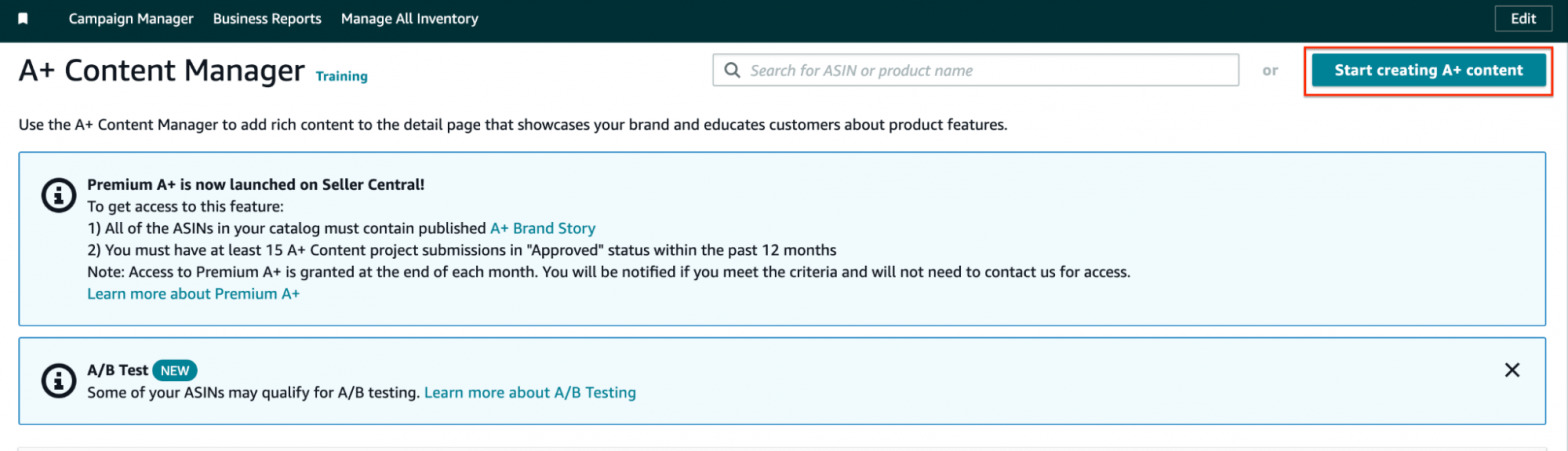Click the A/B Test banner title
This screenshot has height=451, width=1568.
point(118,370)
